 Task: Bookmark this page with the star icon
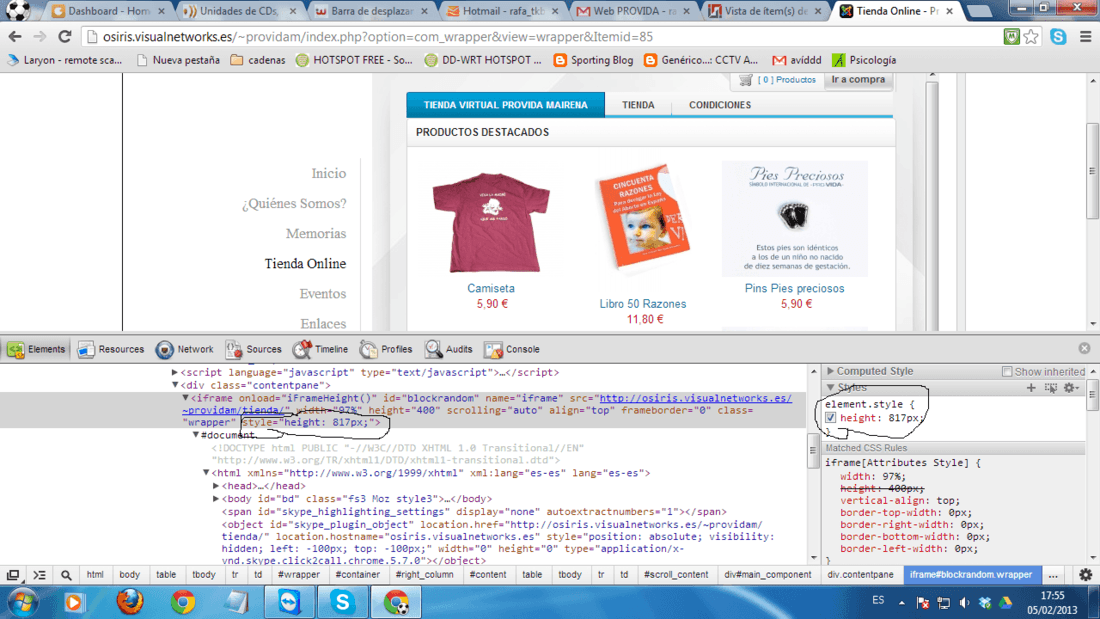tap(1031, 36)
